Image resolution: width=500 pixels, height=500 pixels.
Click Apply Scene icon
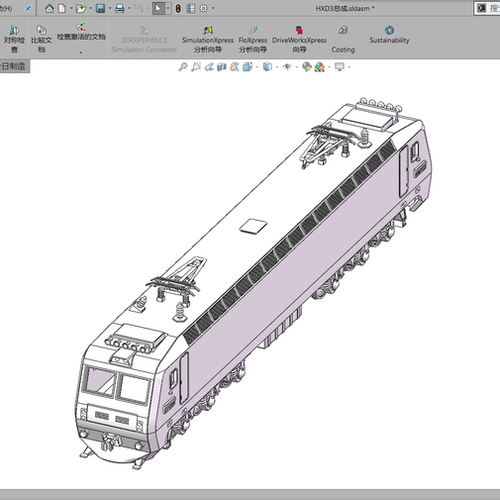[x=320, y=67]
